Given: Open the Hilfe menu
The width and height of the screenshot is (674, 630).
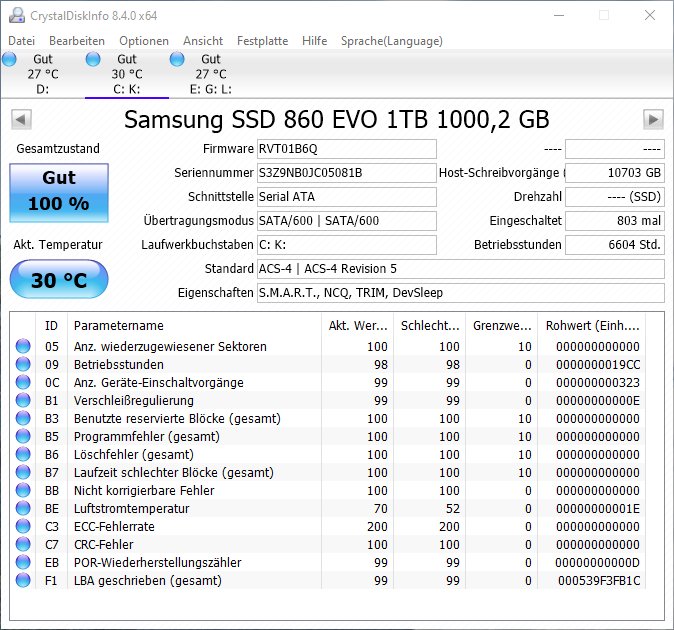Looking at the screenshot, I should (x=315, y=41).
